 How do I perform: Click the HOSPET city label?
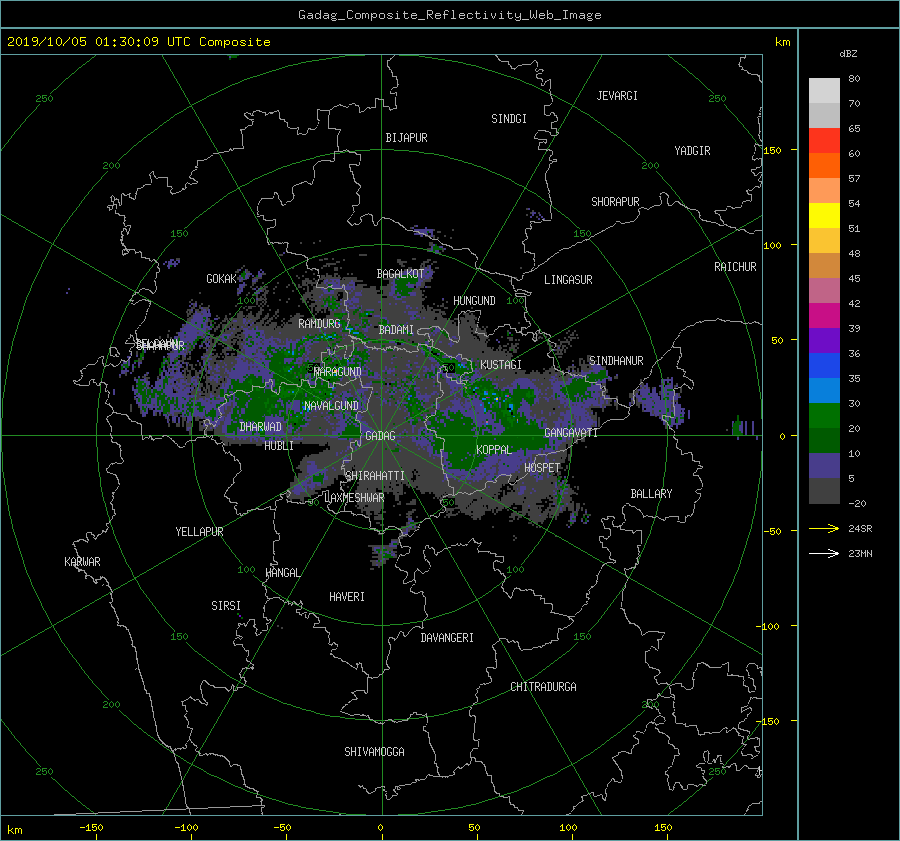tap(542, 468)
